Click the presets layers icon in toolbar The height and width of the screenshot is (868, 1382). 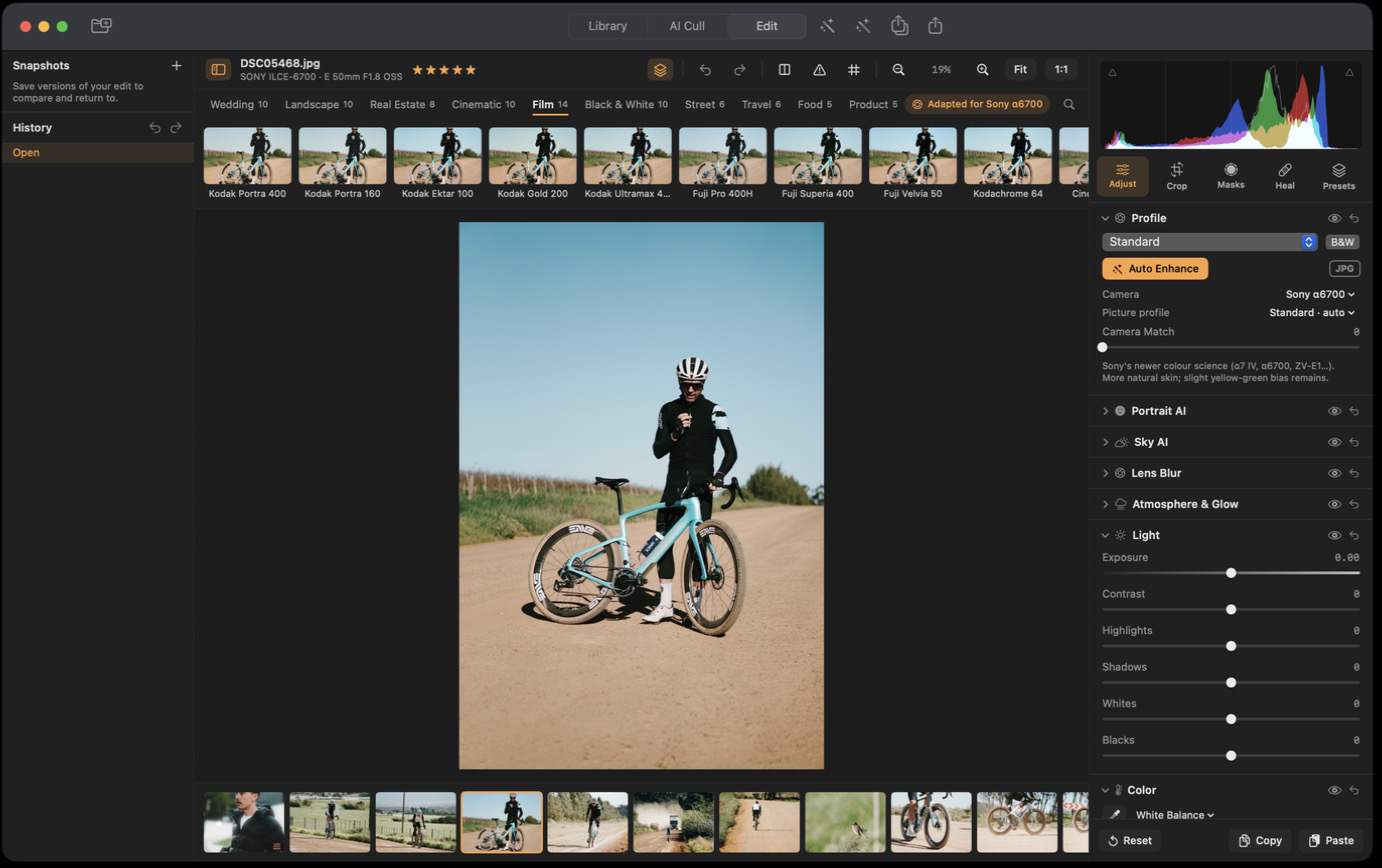(x=660, y=69)
